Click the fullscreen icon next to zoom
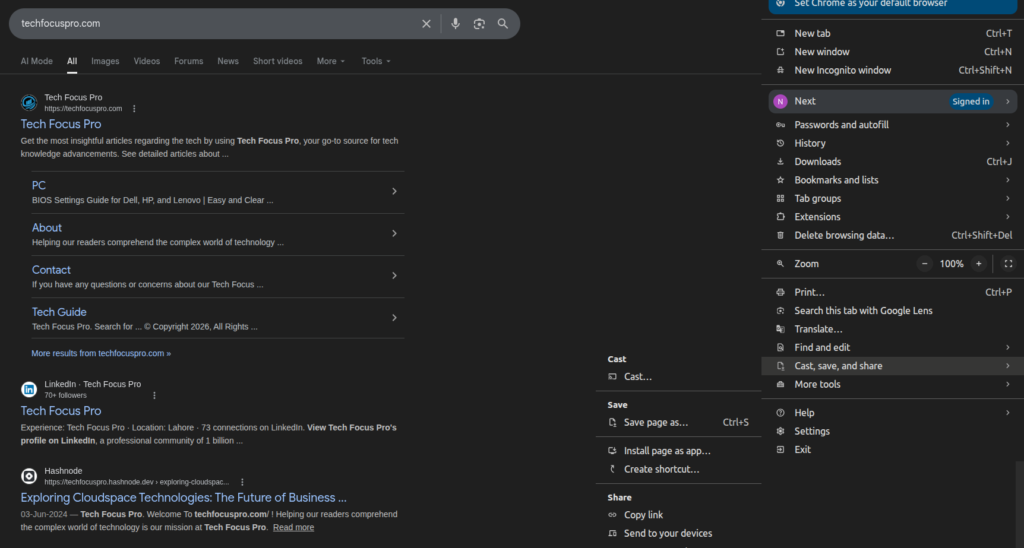This screenshot has width=1024, height=548. (x=1008, y=264)
